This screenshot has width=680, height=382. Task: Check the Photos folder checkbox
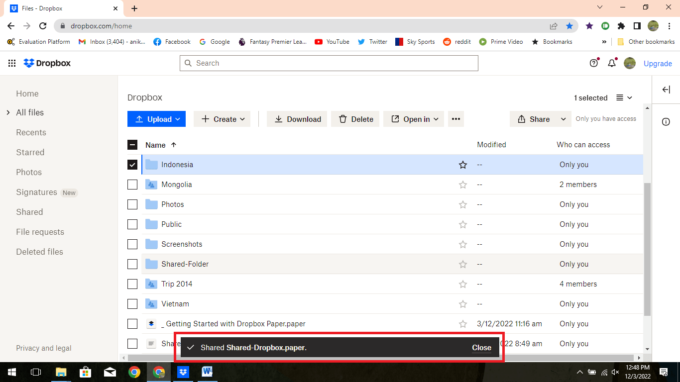pyautogui.click(x=132, y=205)
